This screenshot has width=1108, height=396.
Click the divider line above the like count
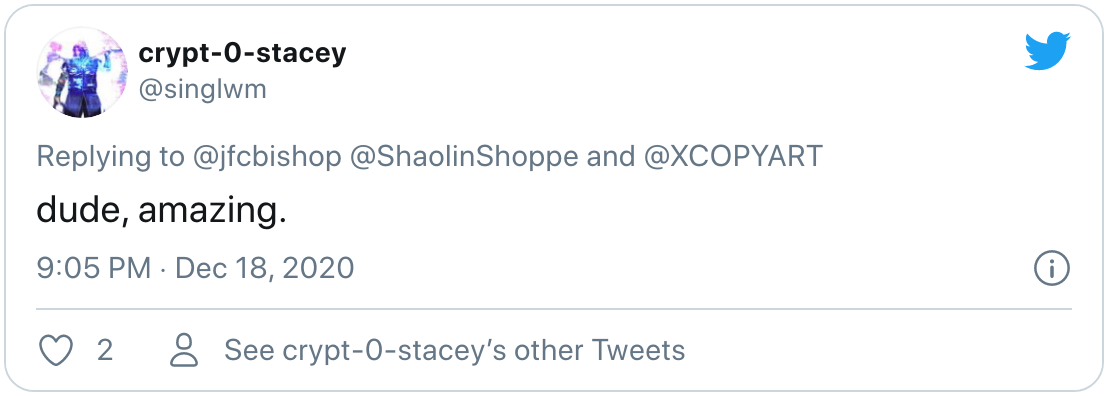pos(554,309)
